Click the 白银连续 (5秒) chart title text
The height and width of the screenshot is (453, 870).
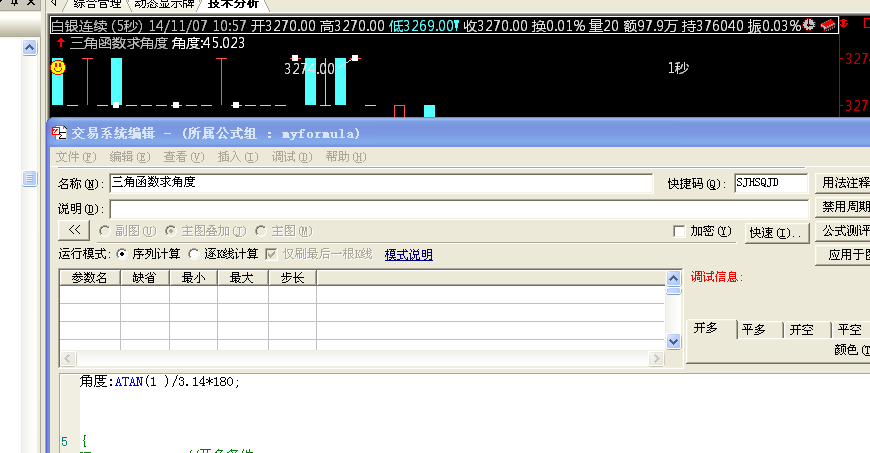point(97,26)
